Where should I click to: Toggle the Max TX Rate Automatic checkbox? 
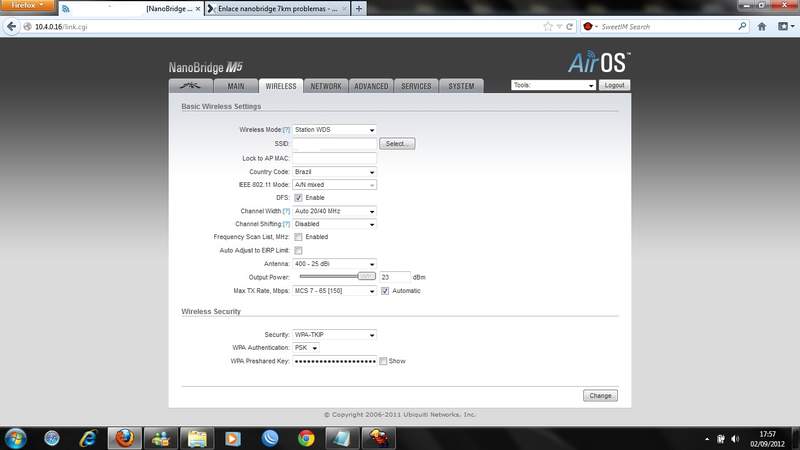[x=385, y=291]
